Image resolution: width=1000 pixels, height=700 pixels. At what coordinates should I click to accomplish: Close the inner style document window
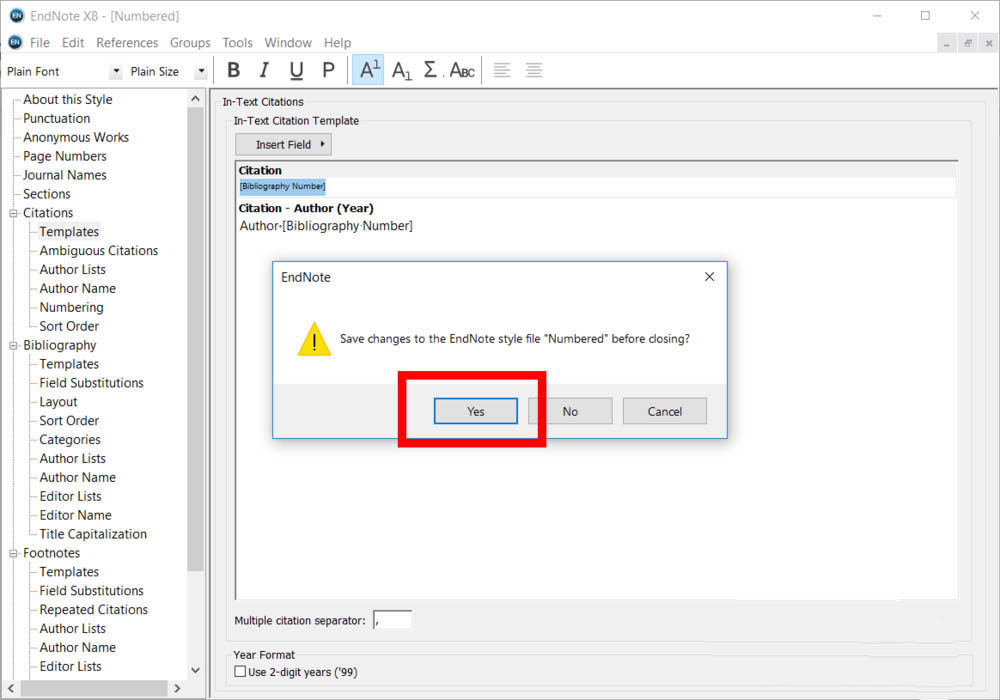click(x=989, y=43)
